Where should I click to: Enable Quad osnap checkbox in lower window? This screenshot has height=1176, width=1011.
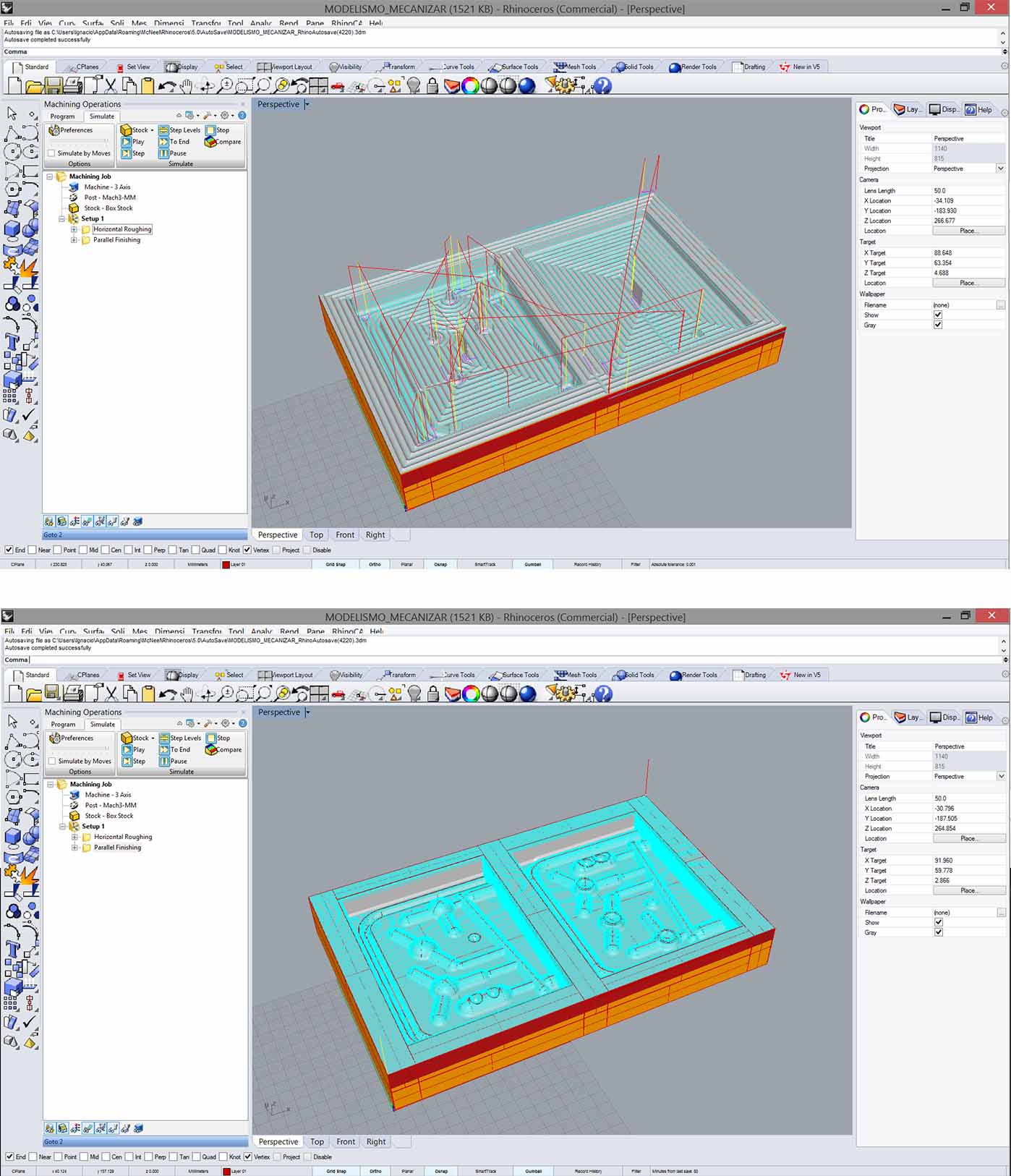click(x=196, y=1156)
